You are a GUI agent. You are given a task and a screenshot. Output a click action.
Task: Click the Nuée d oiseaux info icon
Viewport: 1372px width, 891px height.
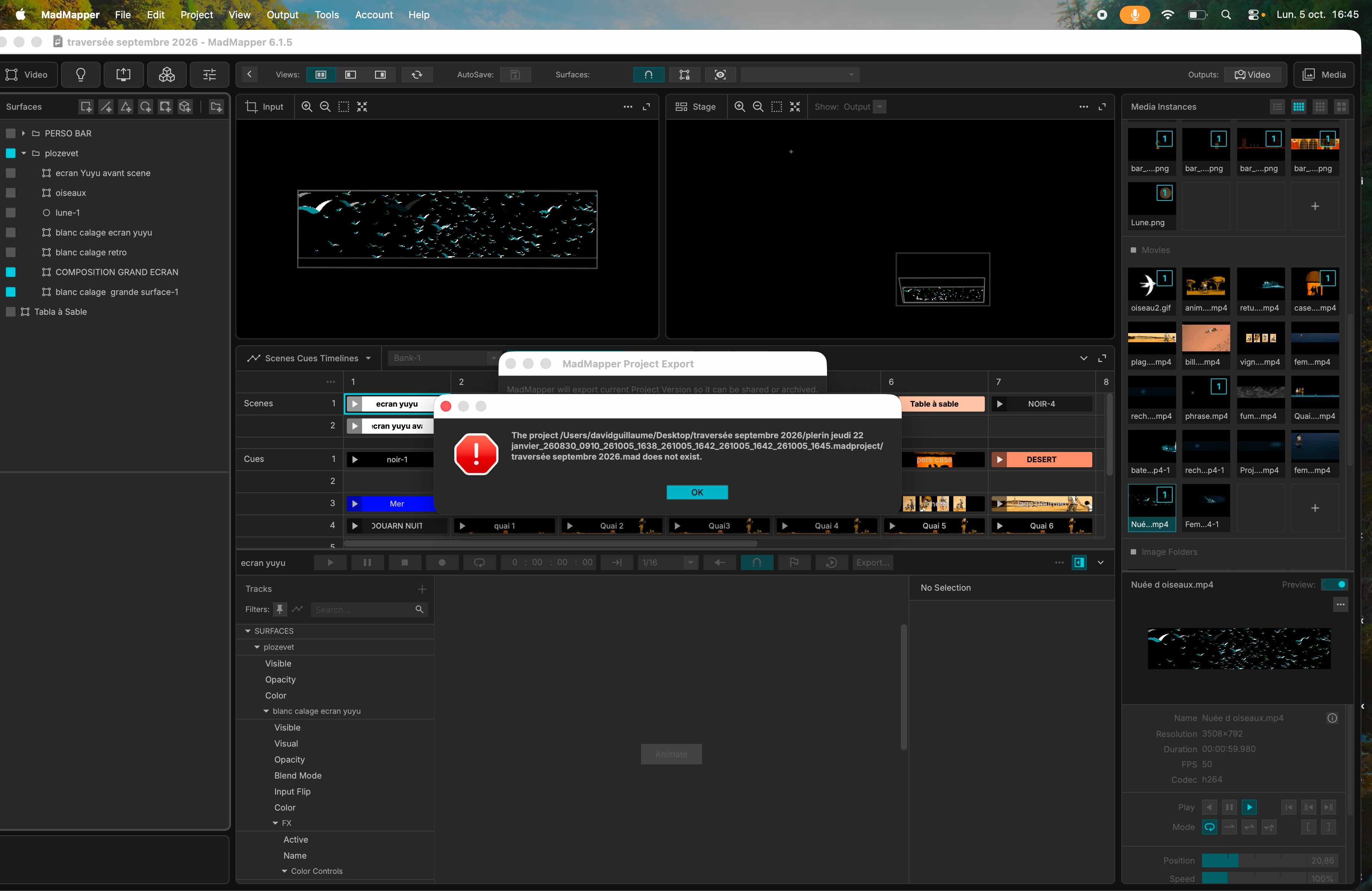pos(1332,718)
